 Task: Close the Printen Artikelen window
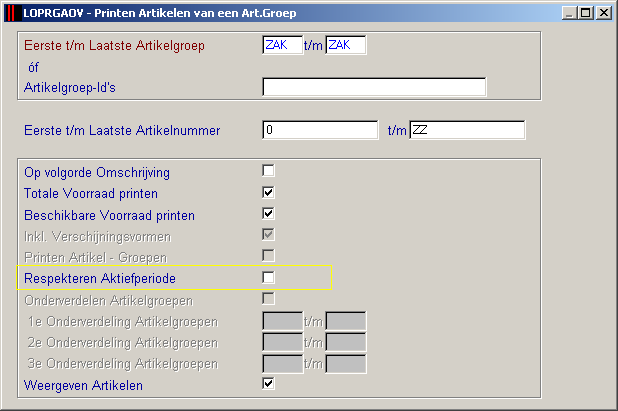pos(604,13)
